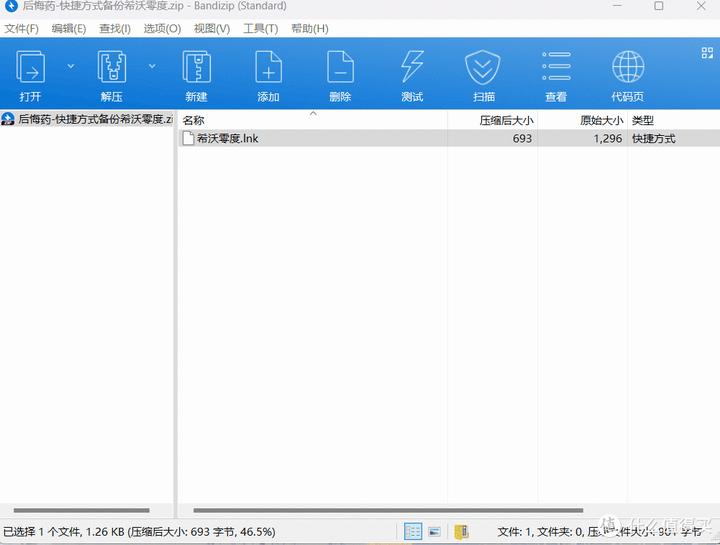This screenshot has width=720, height=545.
Task: Click the toolbar layout grid icon
Action: pos(707,53)
